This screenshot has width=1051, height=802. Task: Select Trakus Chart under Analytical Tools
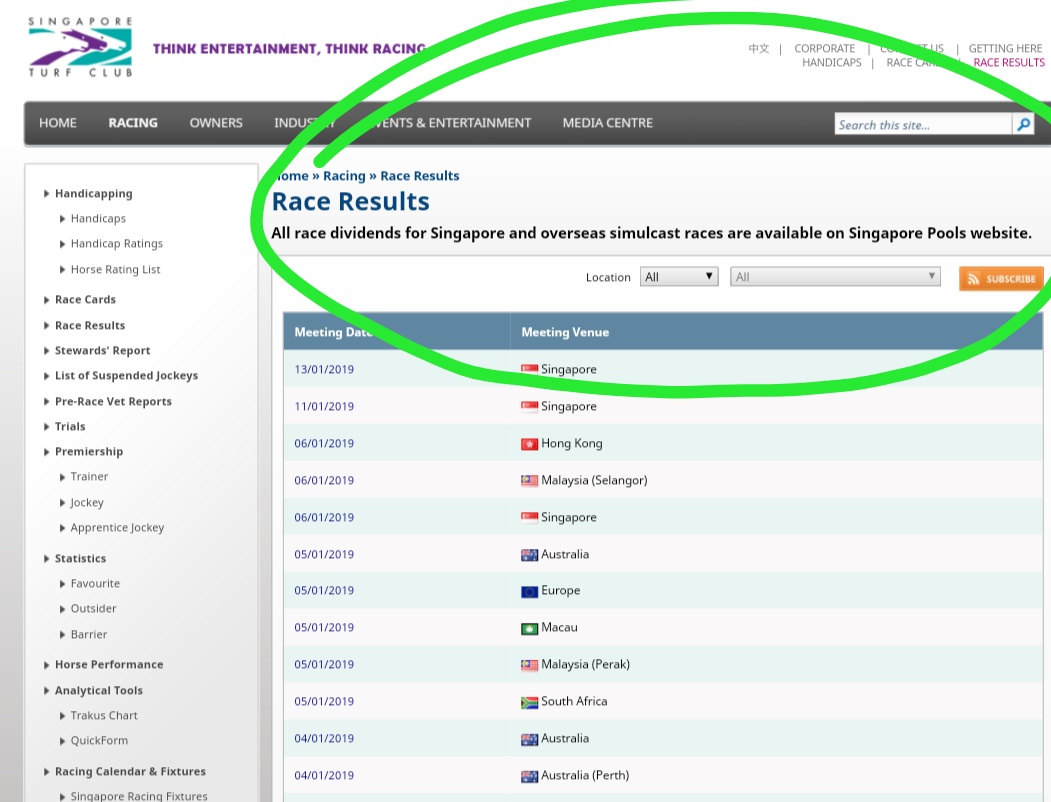pos(104,716)
